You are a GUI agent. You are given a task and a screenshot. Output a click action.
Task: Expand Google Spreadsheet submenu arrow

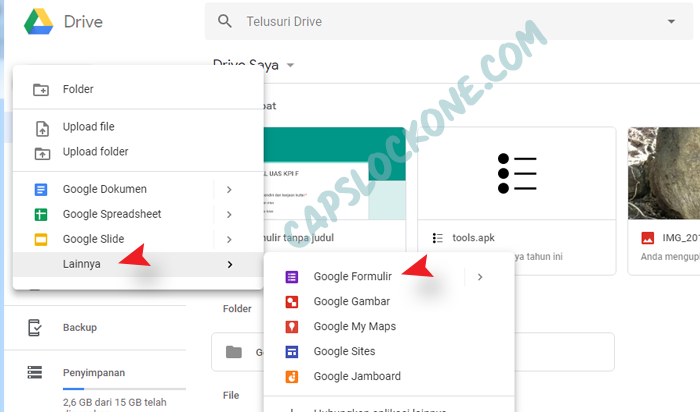coord(229,215)
